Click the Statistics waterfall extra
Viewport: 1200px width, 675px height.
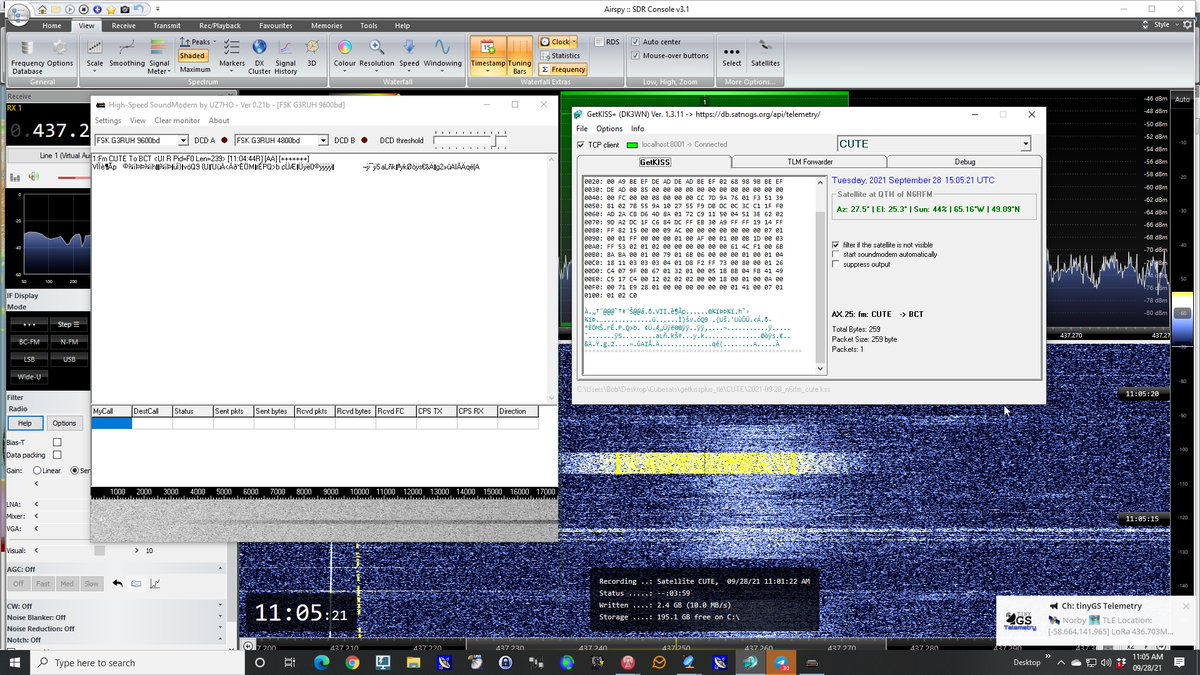[x=560, y=56]
